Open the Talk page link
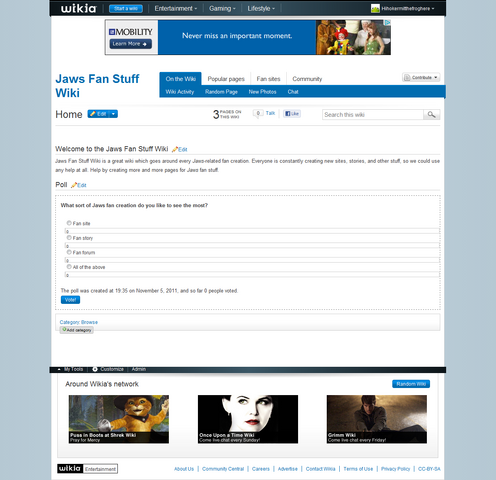The width and height of the screenshot is (496, 480). pos(270,113)
